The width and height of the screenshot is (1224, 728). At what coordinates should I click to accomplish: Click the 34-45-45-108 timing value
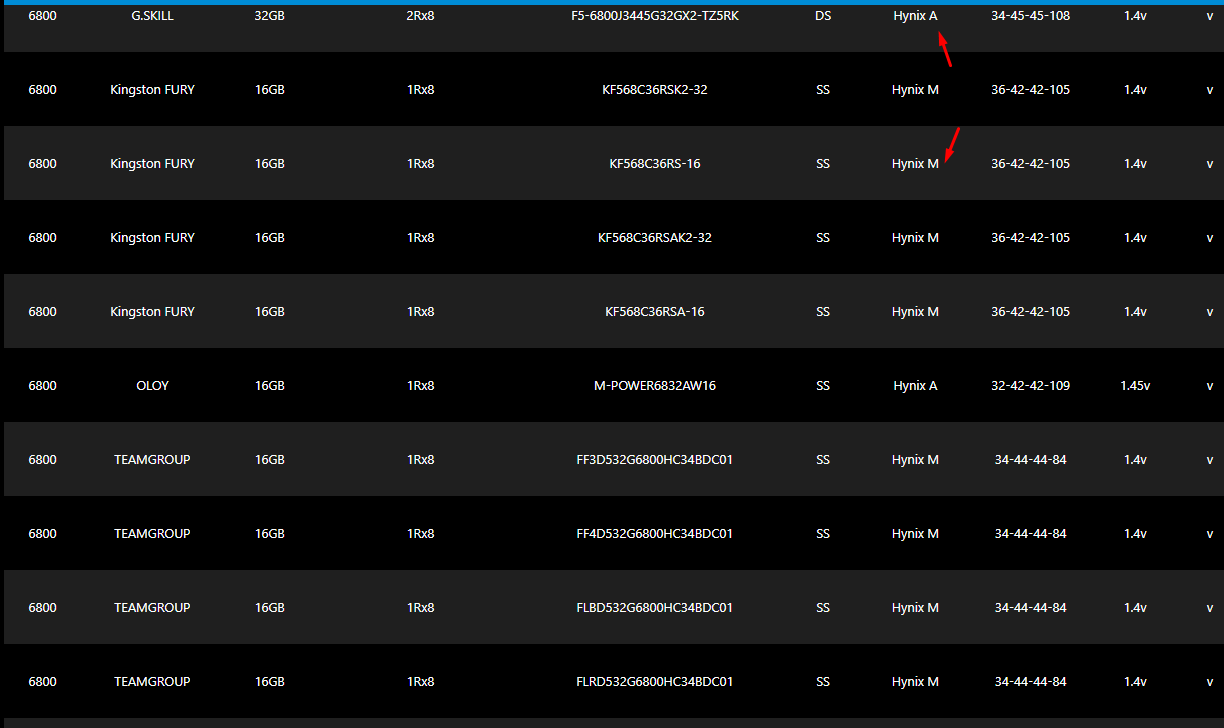[1030, 16]
